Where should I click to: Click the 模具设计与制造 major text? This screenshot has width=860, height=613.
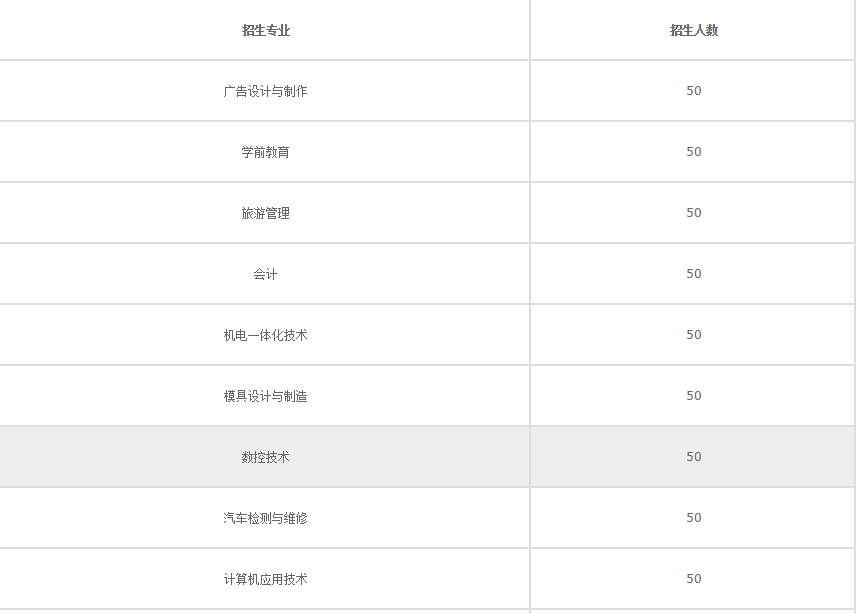click(265, 396)
